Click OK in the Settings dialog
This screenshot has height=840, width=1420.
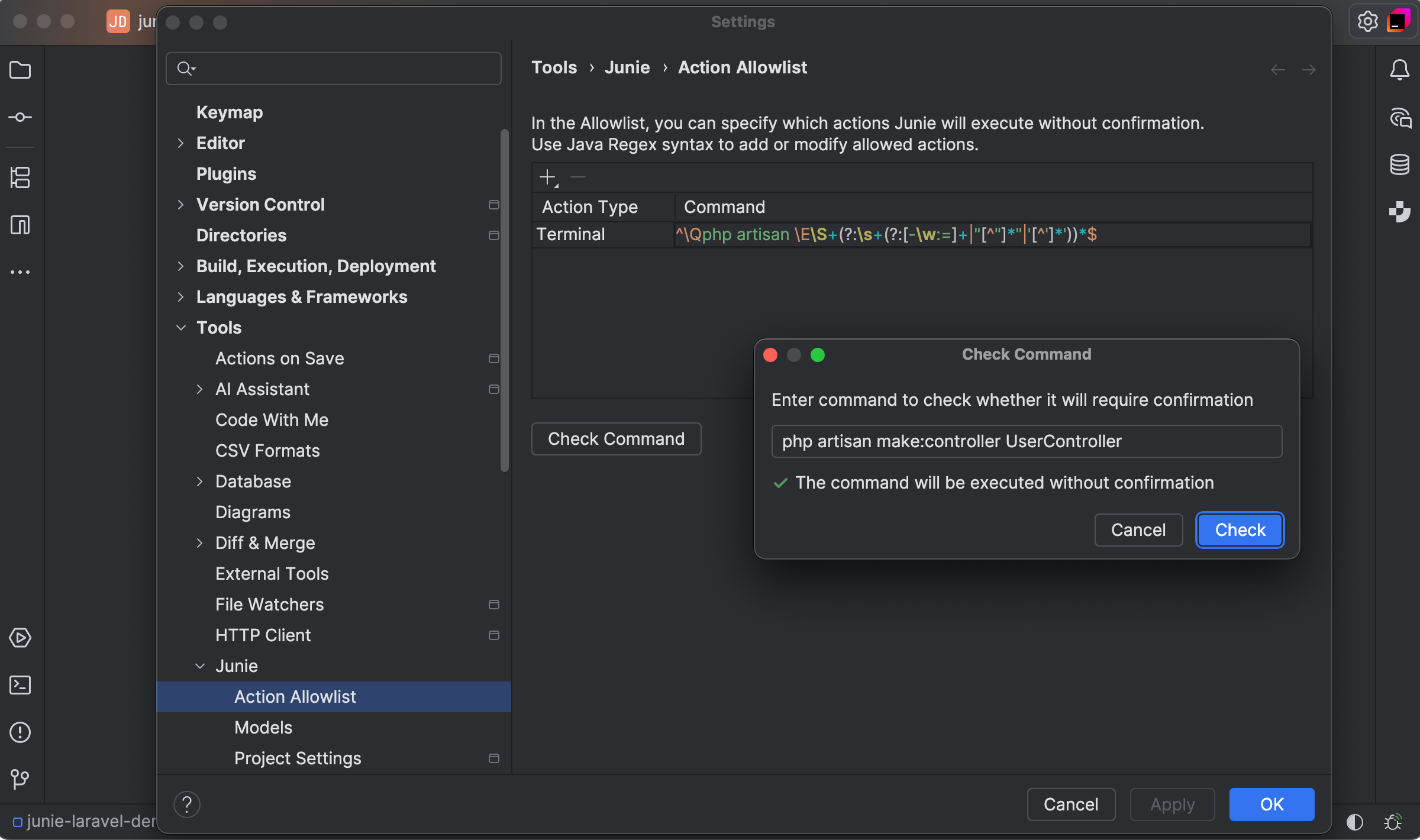coord(1271,805)
